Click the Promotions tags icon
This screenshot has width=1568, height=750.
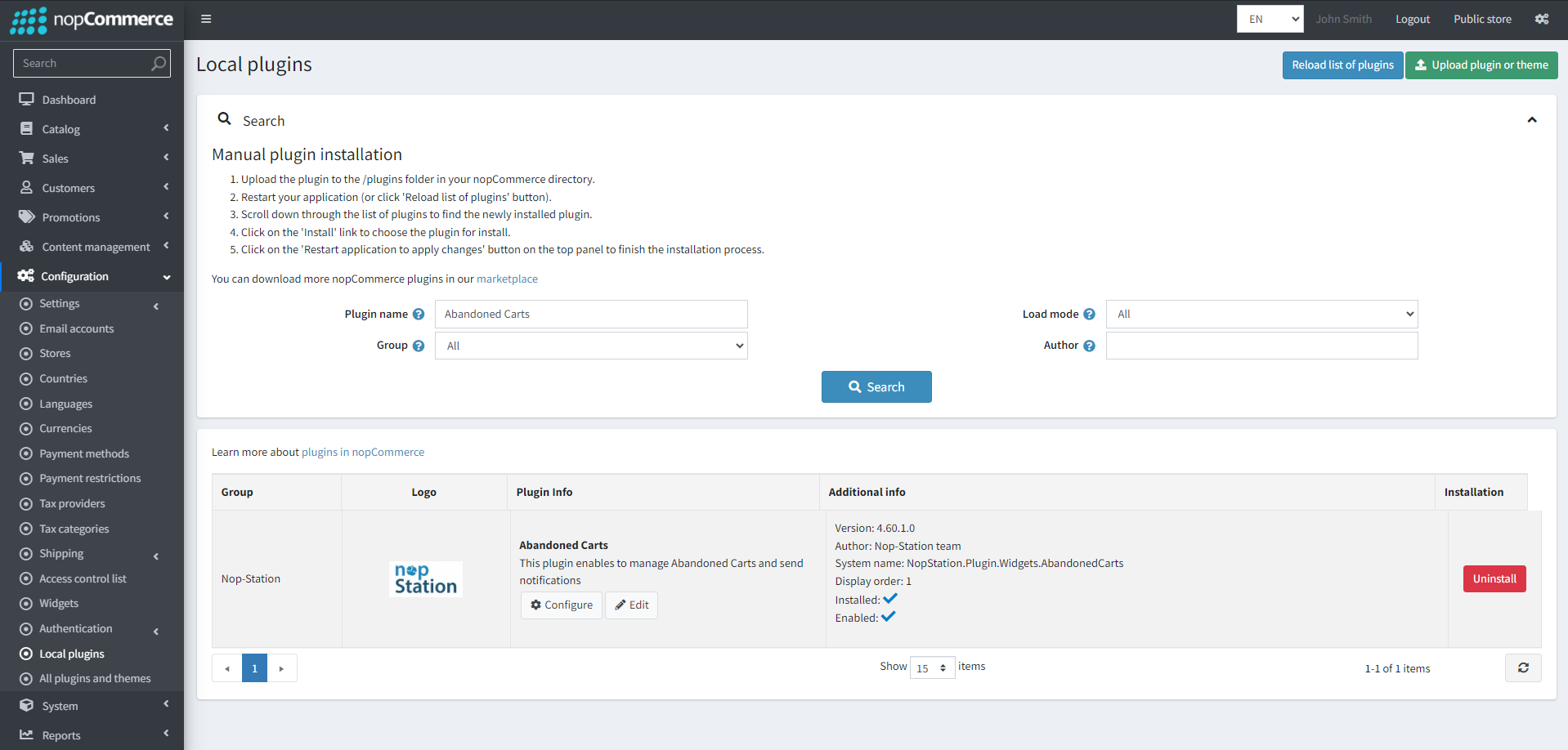27,217
